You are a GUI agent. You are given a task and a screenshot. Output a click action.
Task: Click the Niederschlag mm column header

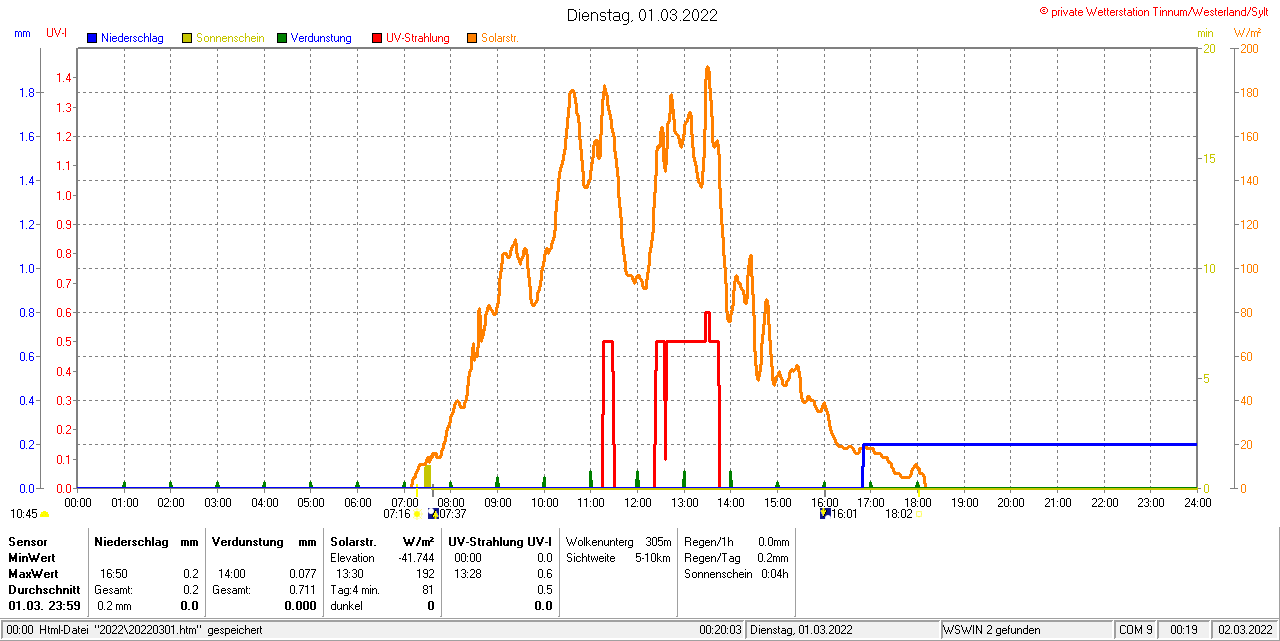point(147,541)
